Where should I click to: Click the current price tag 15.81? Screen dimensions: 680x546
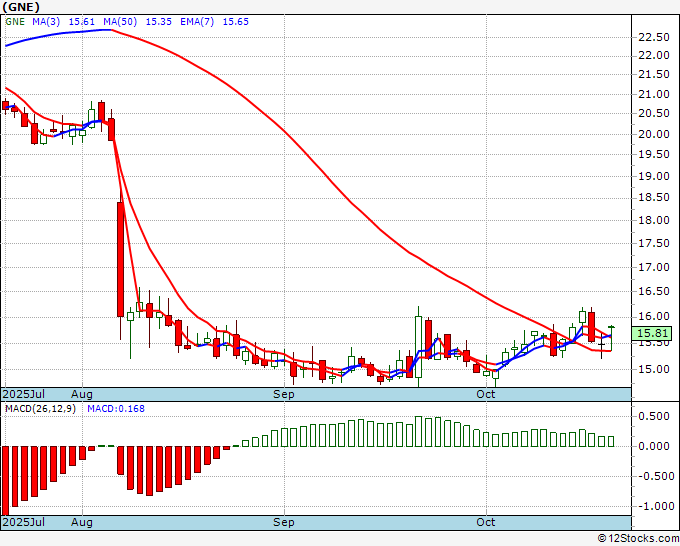[x=652, y=333]
